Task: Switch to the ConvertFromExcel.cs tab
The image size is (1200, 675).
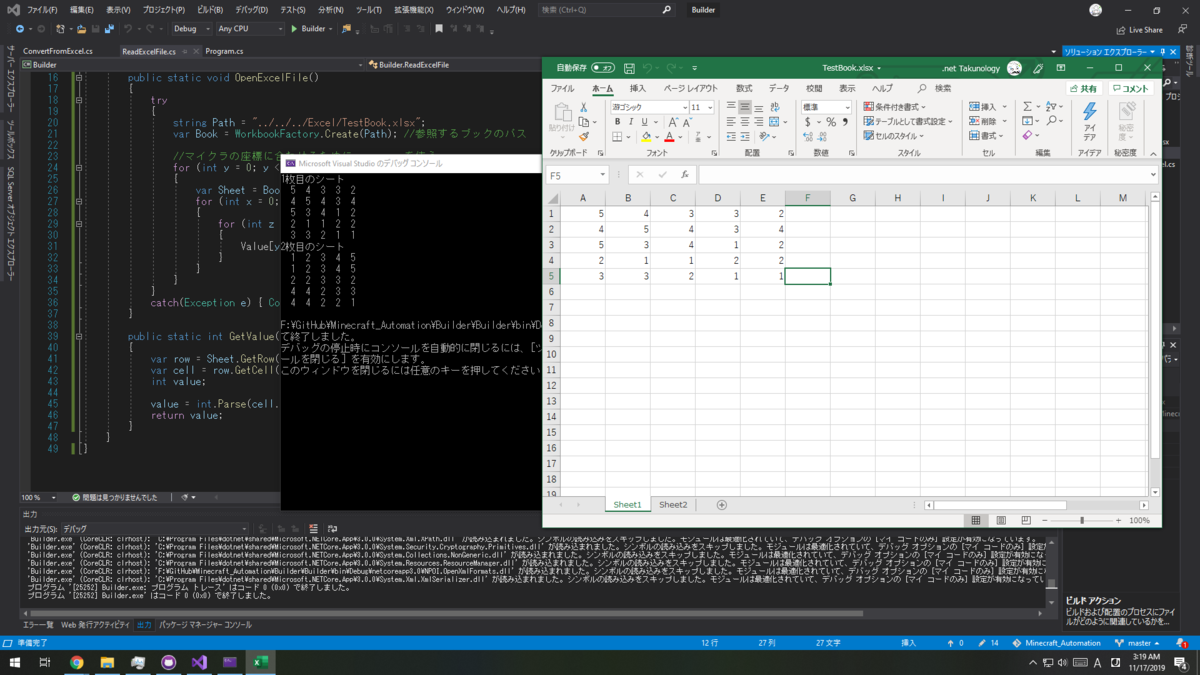Action: click(58, 51)
